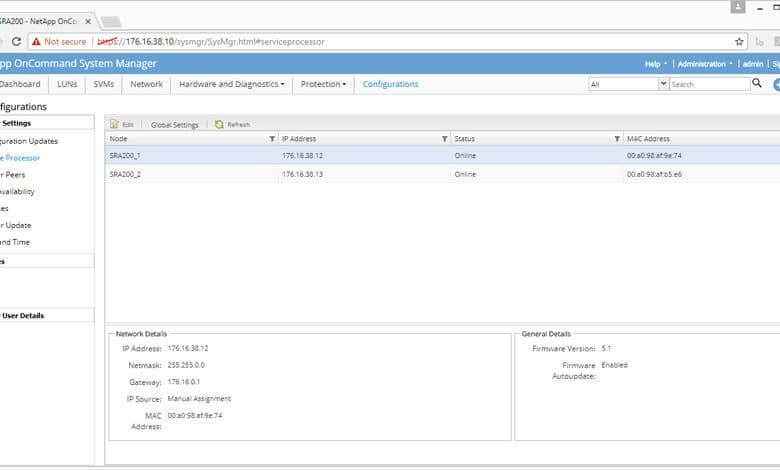
Task: Reload the page with the browser refresh icon
Action: [x=16, y=42]
